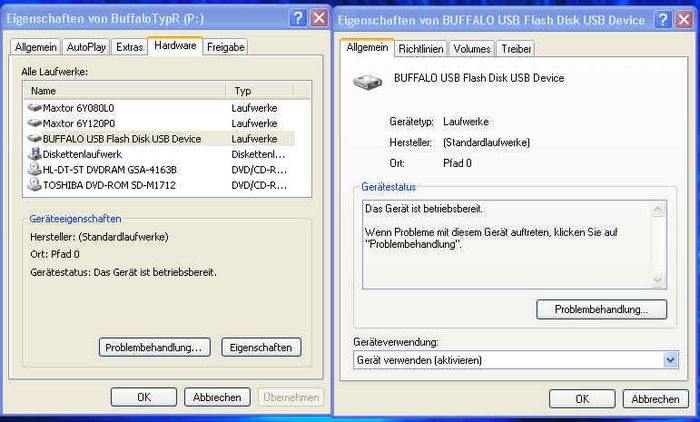
Task: Click Problembehandlung button in Gerätestatus group
Action: click(601, 309)
